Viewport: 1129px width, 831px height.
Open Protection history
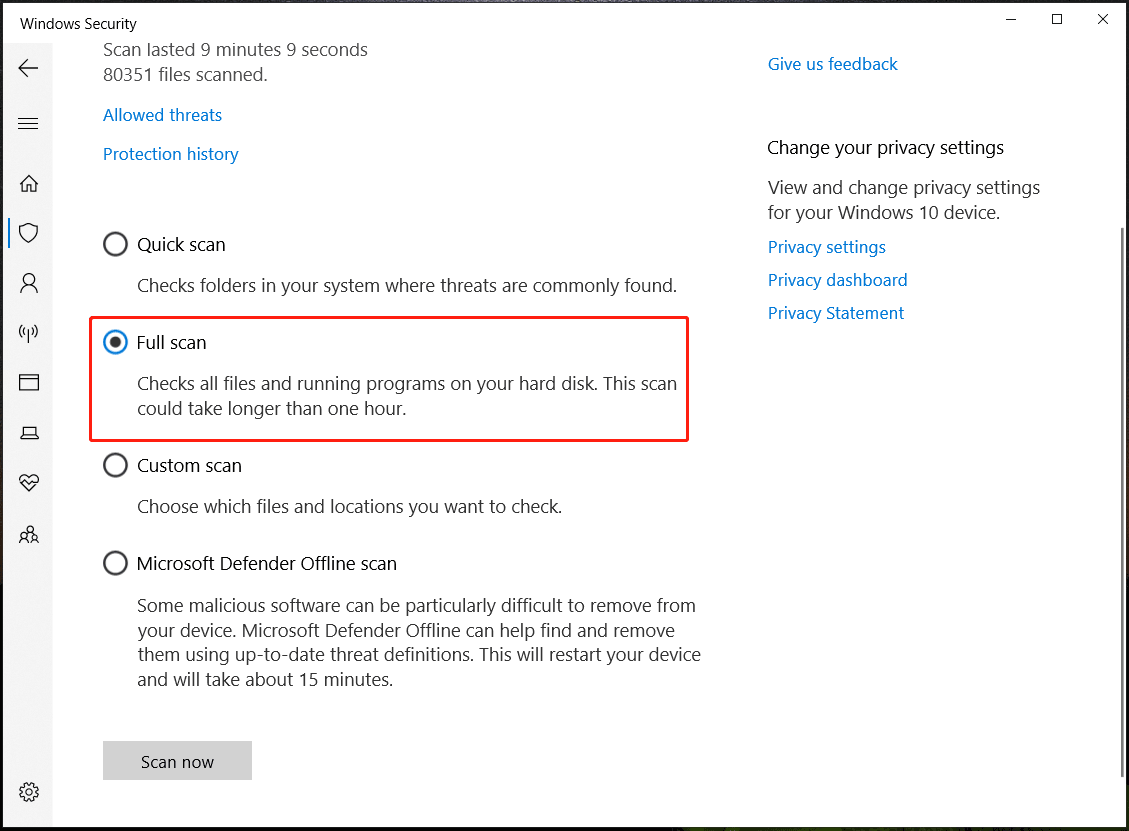click(x=170, y=153)
